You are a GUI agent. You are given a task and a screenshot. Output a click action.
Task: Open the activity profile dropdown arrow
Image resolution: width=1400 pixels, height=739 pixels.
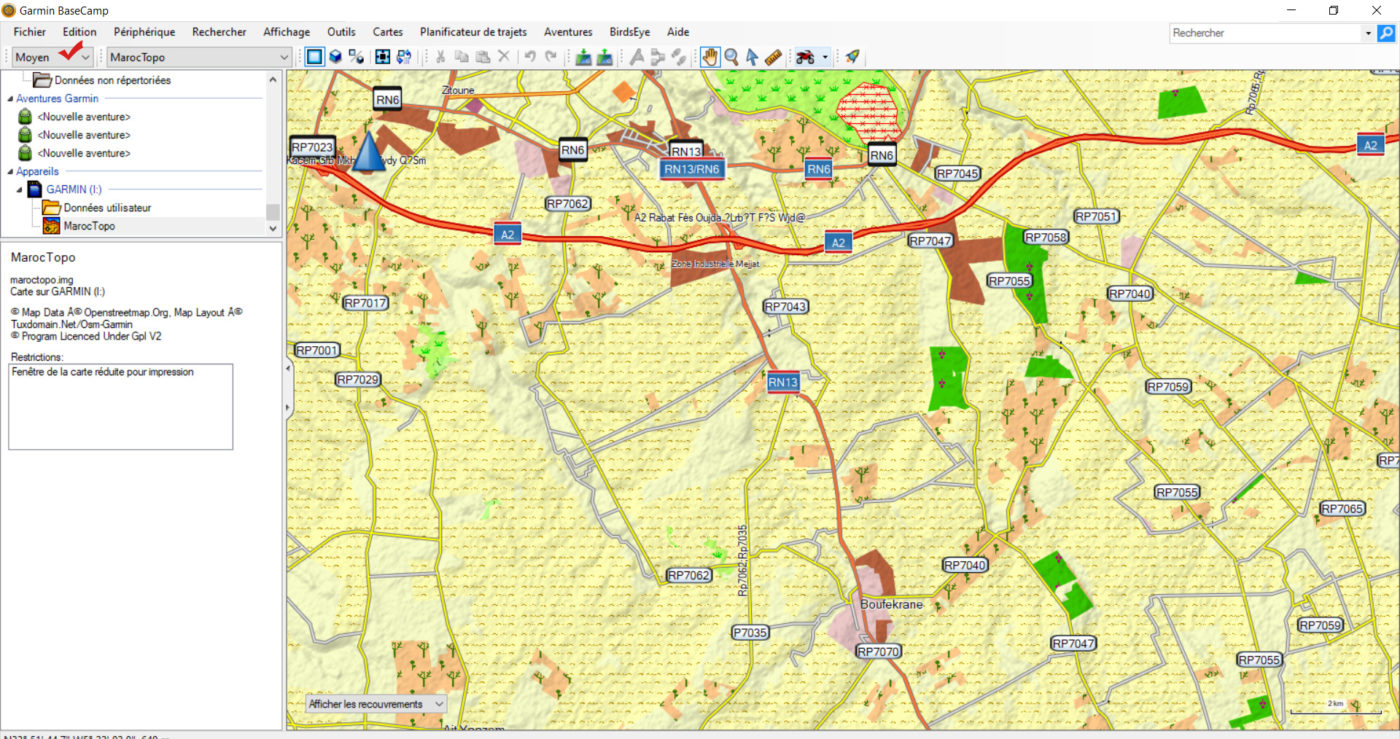(x=825, y=57)
